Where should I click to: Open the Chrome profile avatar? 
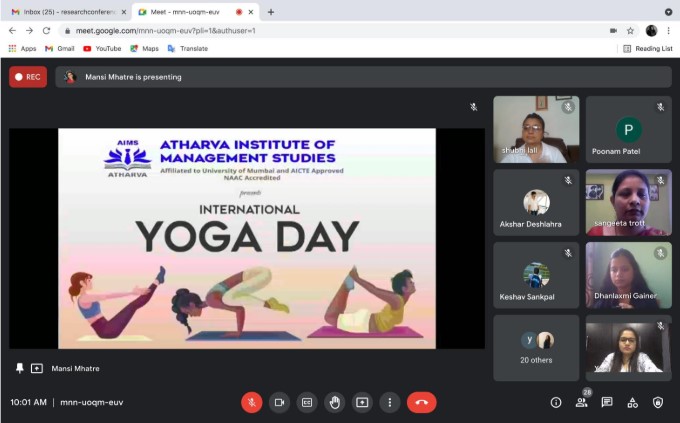(x=651, y=31)
